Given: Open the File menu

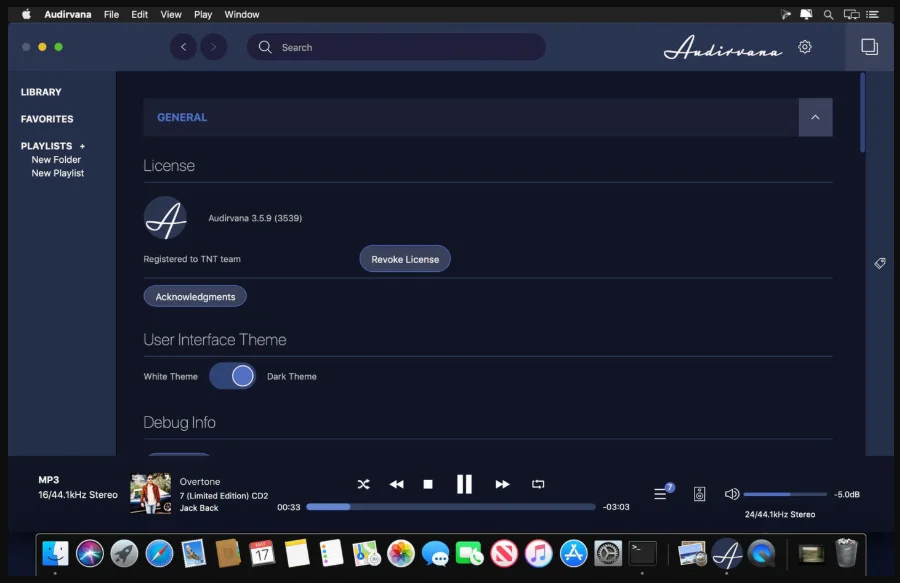Looking at the screenshot, I should point(111,14).
